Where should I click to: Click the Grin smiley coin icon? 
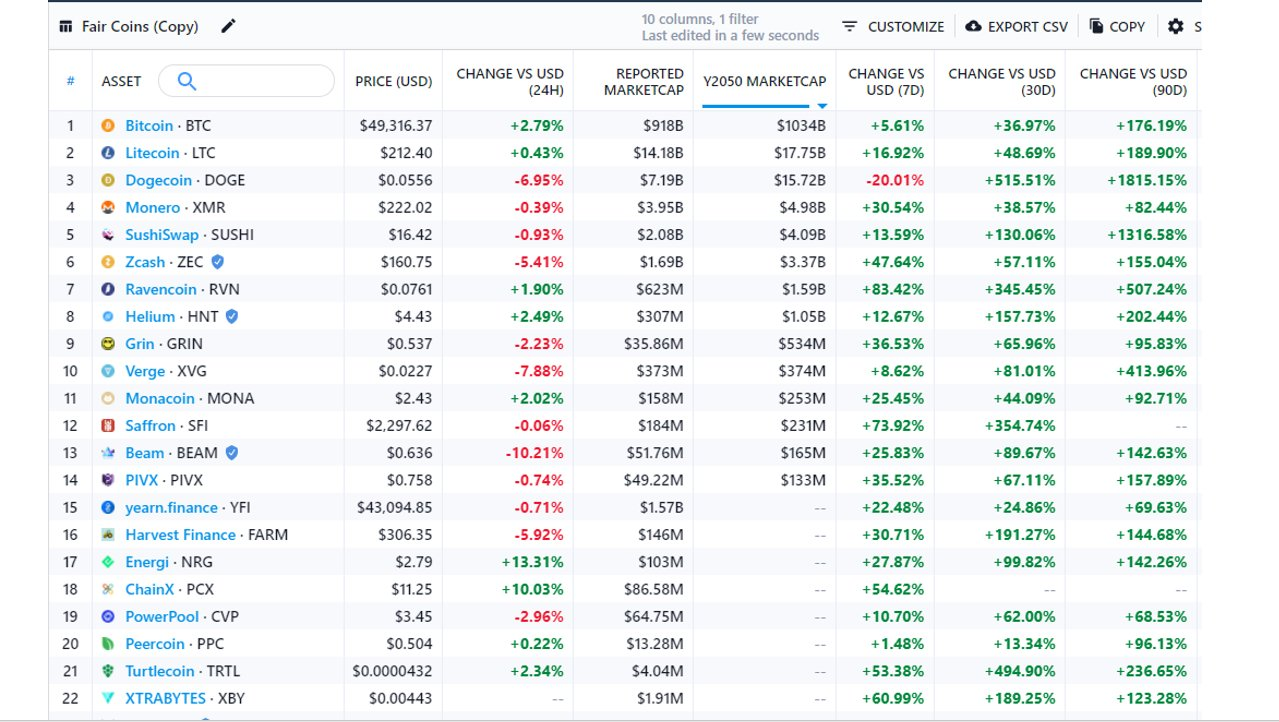coord(108,344)
